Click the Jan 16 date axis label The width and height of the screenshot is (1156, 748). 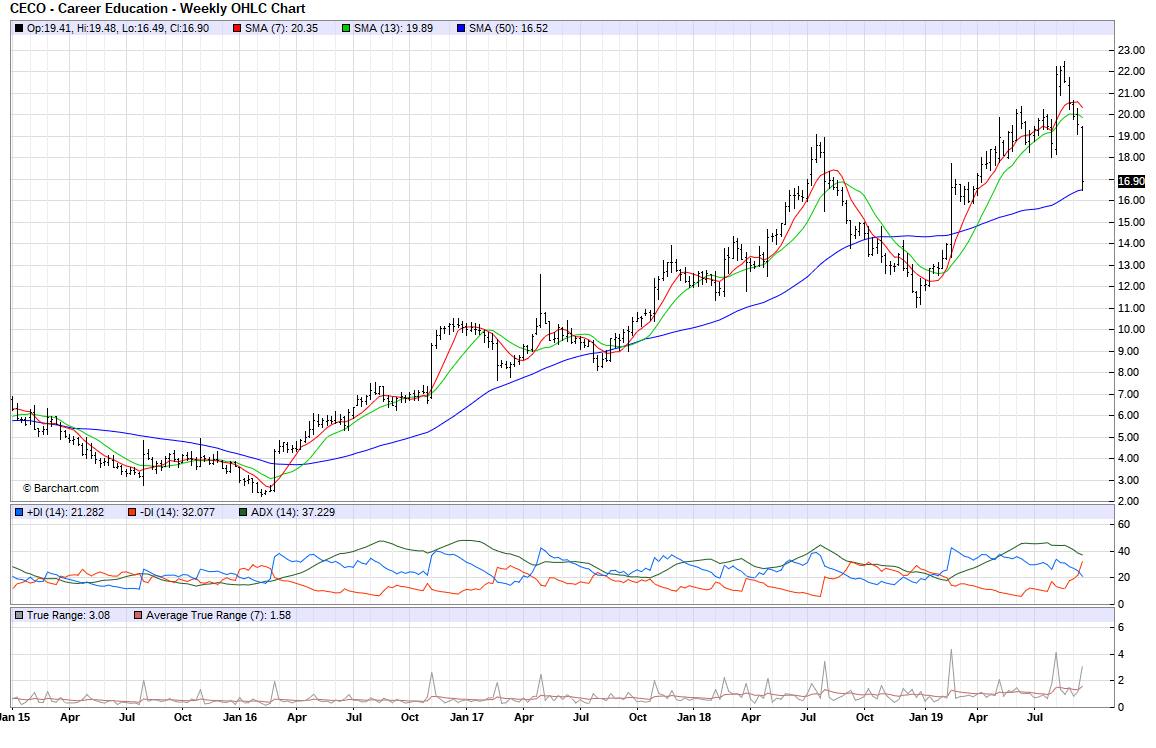[x=238, y=717]
